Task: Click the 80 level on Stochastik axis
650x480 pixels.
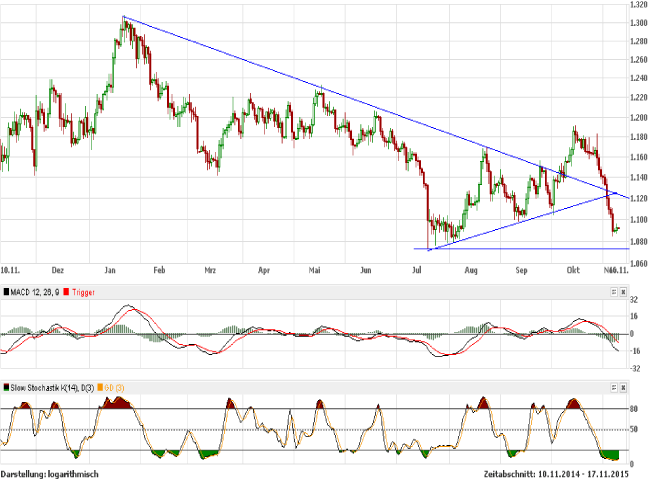Action: pos(634,408)
